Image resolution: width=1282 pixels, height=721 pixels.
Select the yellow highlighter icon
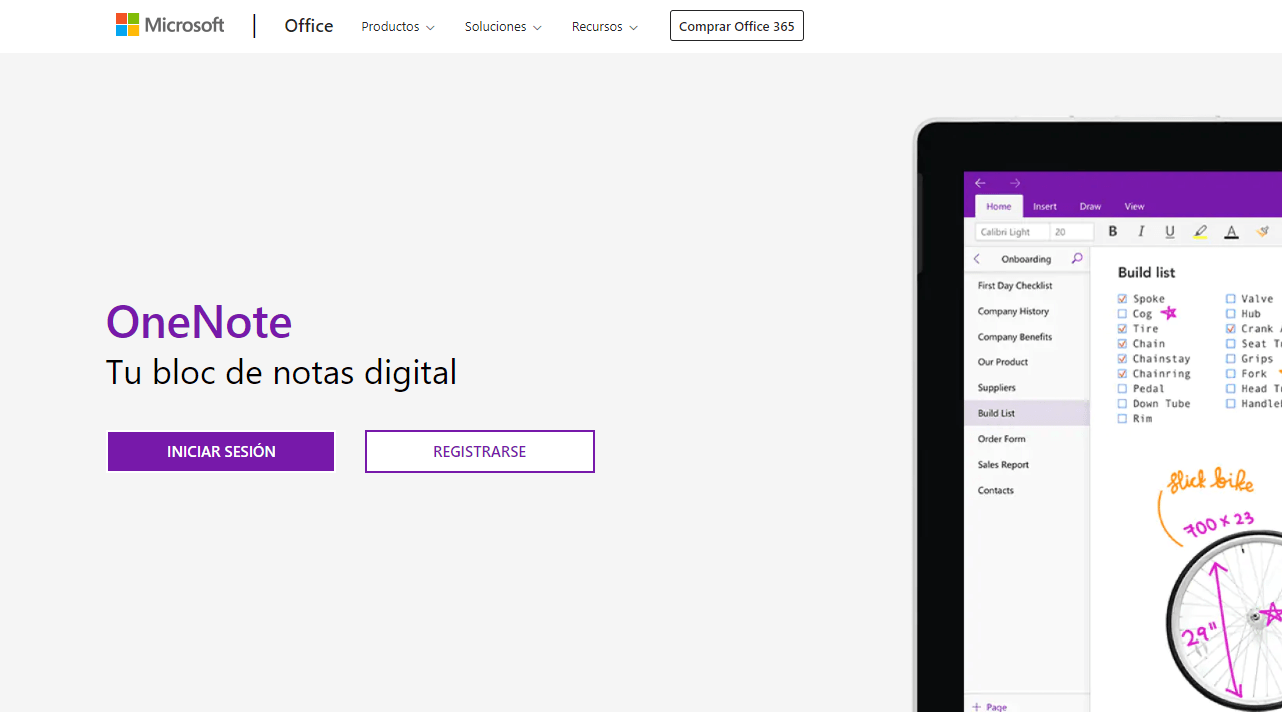(x=1200, y=231)
